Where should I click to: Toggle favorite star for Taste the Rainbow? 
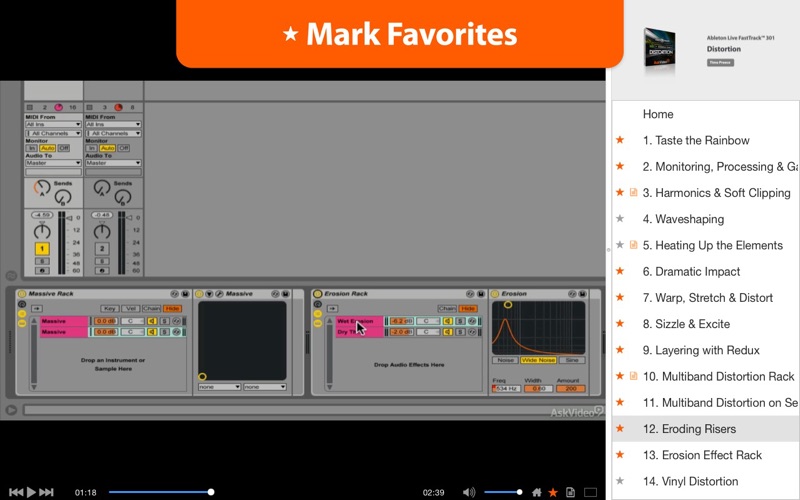[x=620, y=140]
